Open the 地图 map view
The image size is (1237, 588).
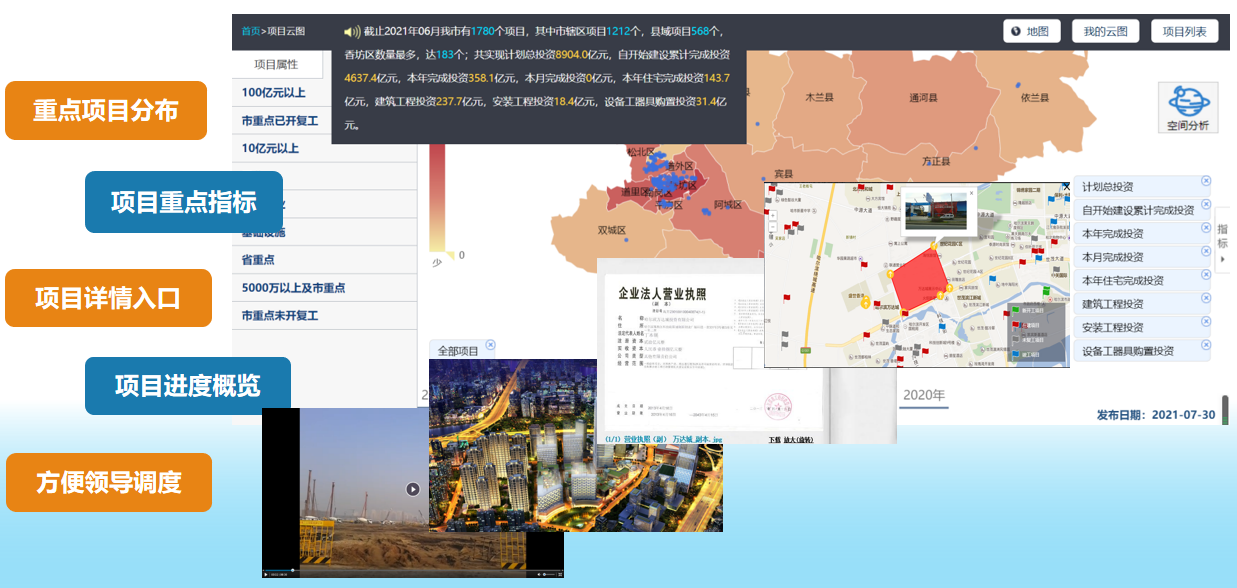pos(1032,31)
